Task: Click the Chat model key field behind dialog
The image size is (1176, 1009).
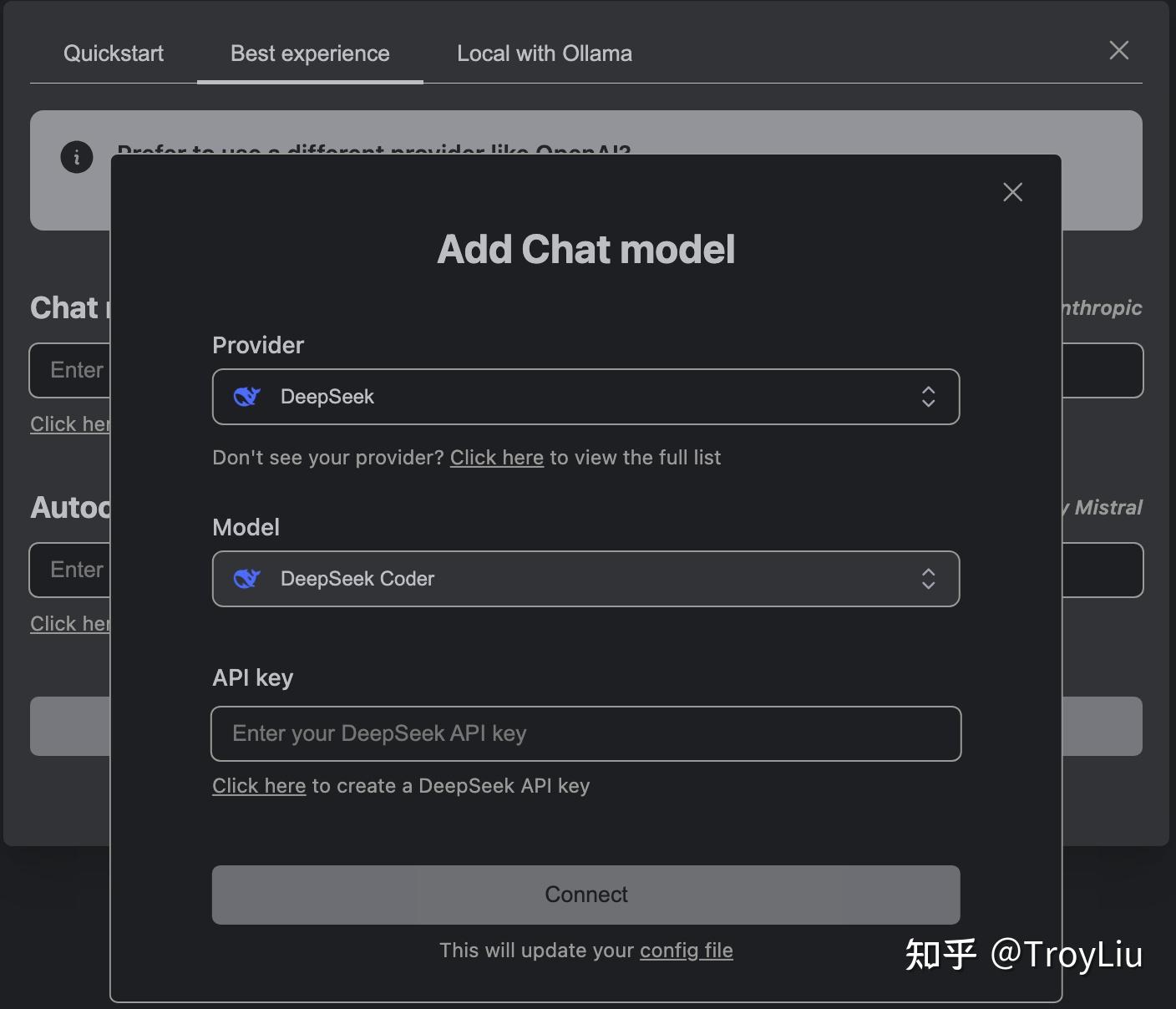Action: click(x=70, y=370)
